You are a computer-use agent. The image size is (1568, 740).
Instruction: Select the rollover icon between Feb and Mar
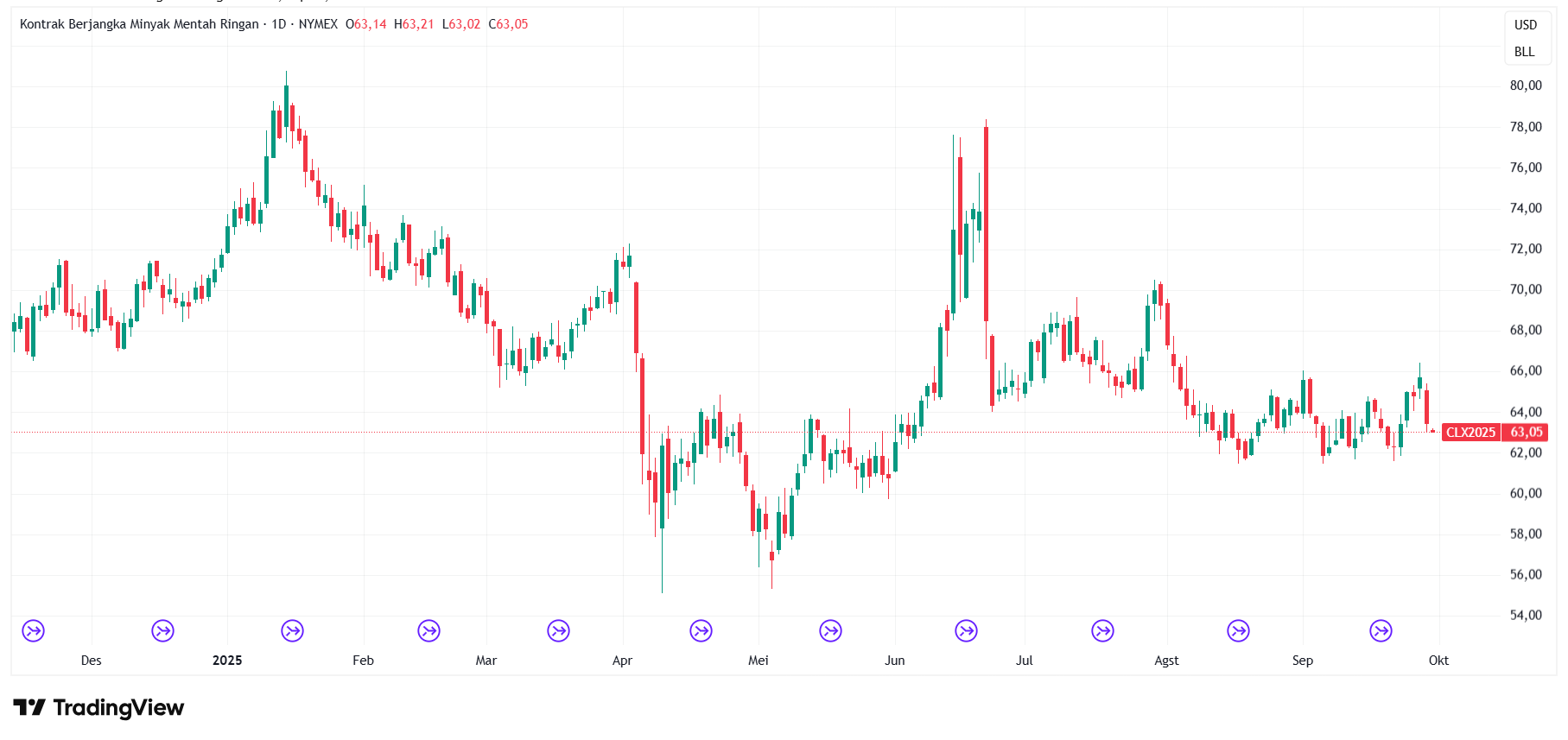click(429, 631)
